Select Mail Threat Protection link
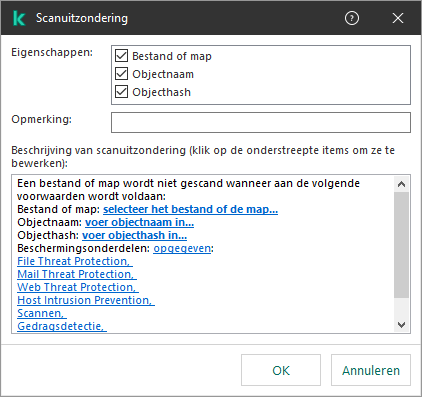This screenshot has width=422, height=397. click(x=77, y=274)
